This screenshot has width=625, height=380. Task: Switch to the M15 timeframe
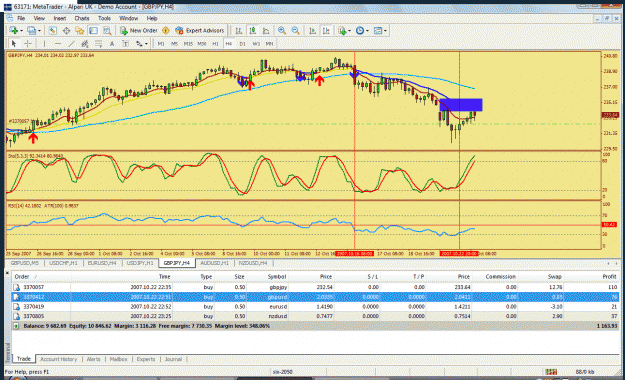tap(188, 44)
